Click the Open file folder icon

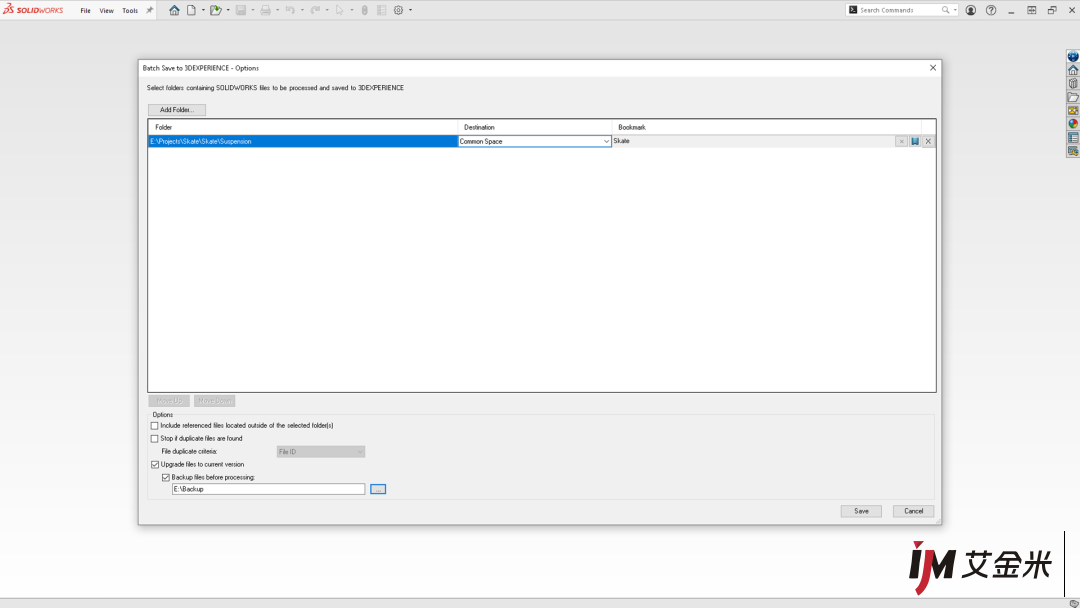pos(216,10)
